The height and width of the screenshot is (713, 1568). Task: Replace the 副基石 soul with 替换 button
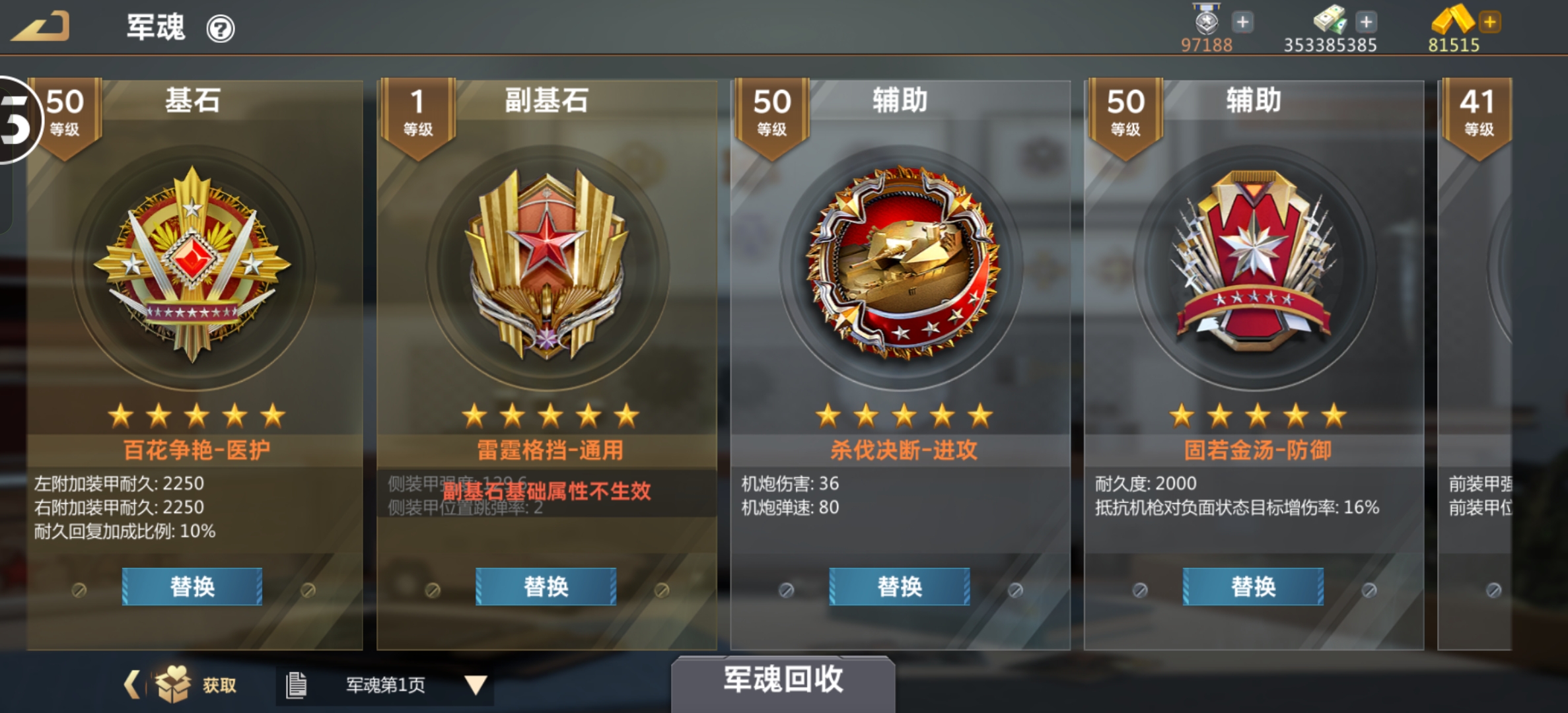(x=546, y=586)
